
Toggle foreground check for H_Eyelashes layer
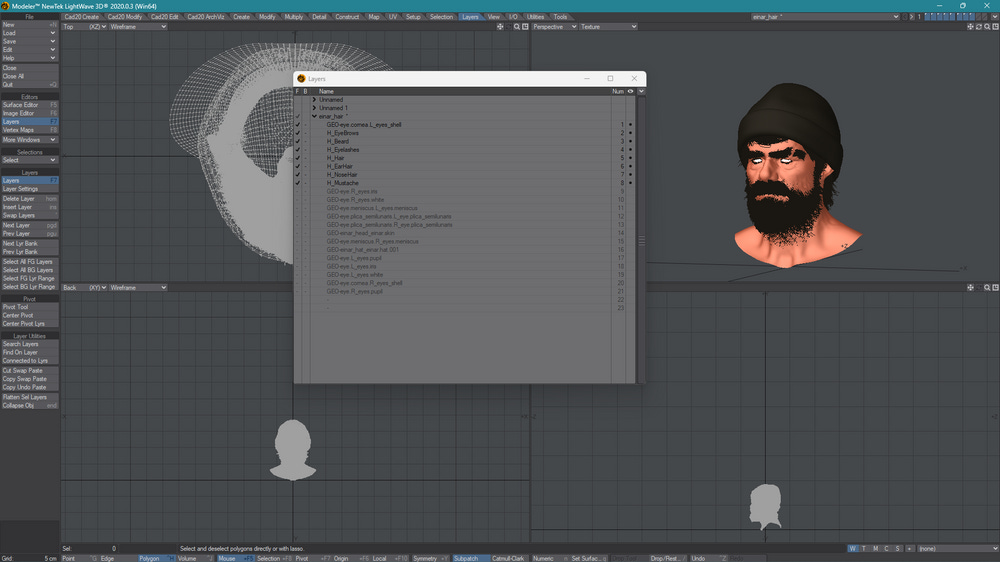(297, 150)
